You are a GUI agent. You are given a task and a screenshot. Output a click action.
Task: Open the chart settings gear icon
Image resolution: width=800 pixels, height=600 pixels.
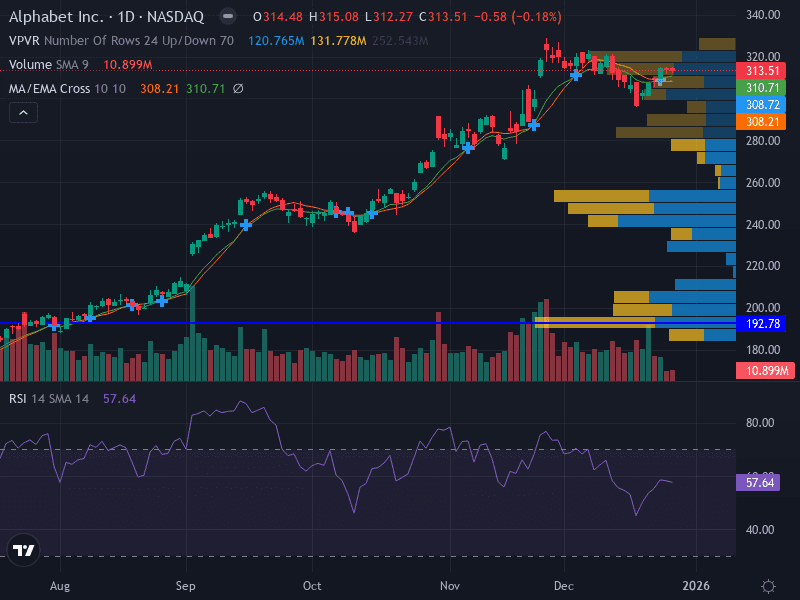tap(768, 586)
